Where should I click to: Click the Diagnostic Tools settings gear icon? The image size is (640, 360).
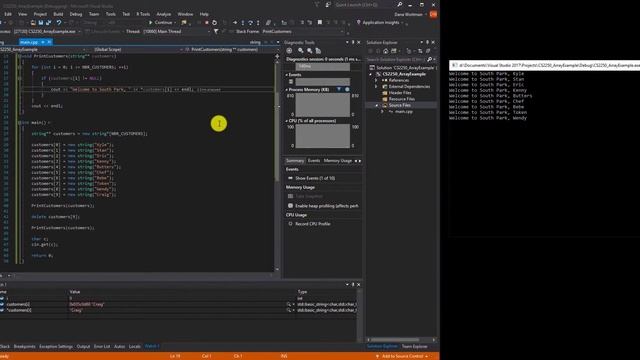click(289, 51)
